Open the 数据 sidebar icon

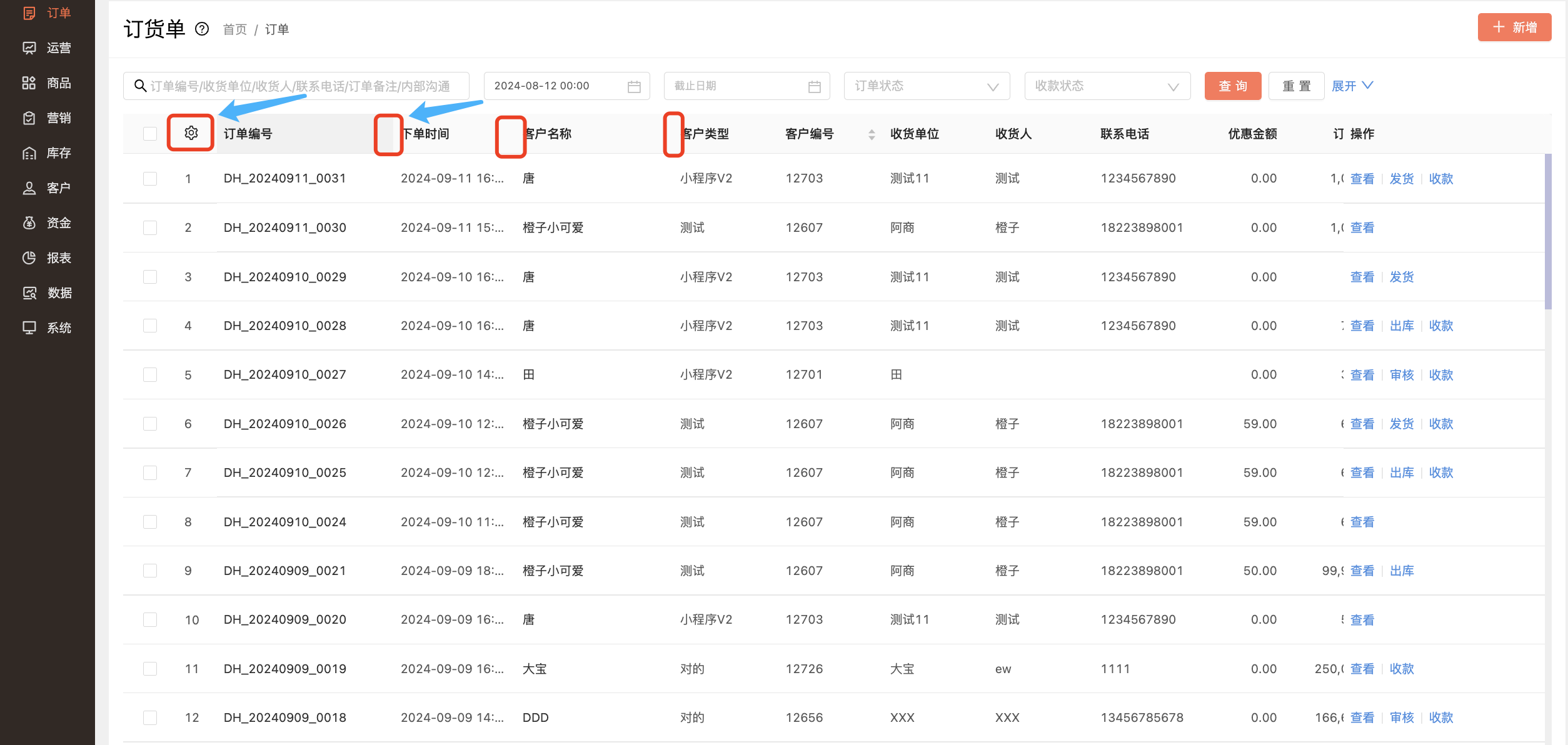[29, 293]
